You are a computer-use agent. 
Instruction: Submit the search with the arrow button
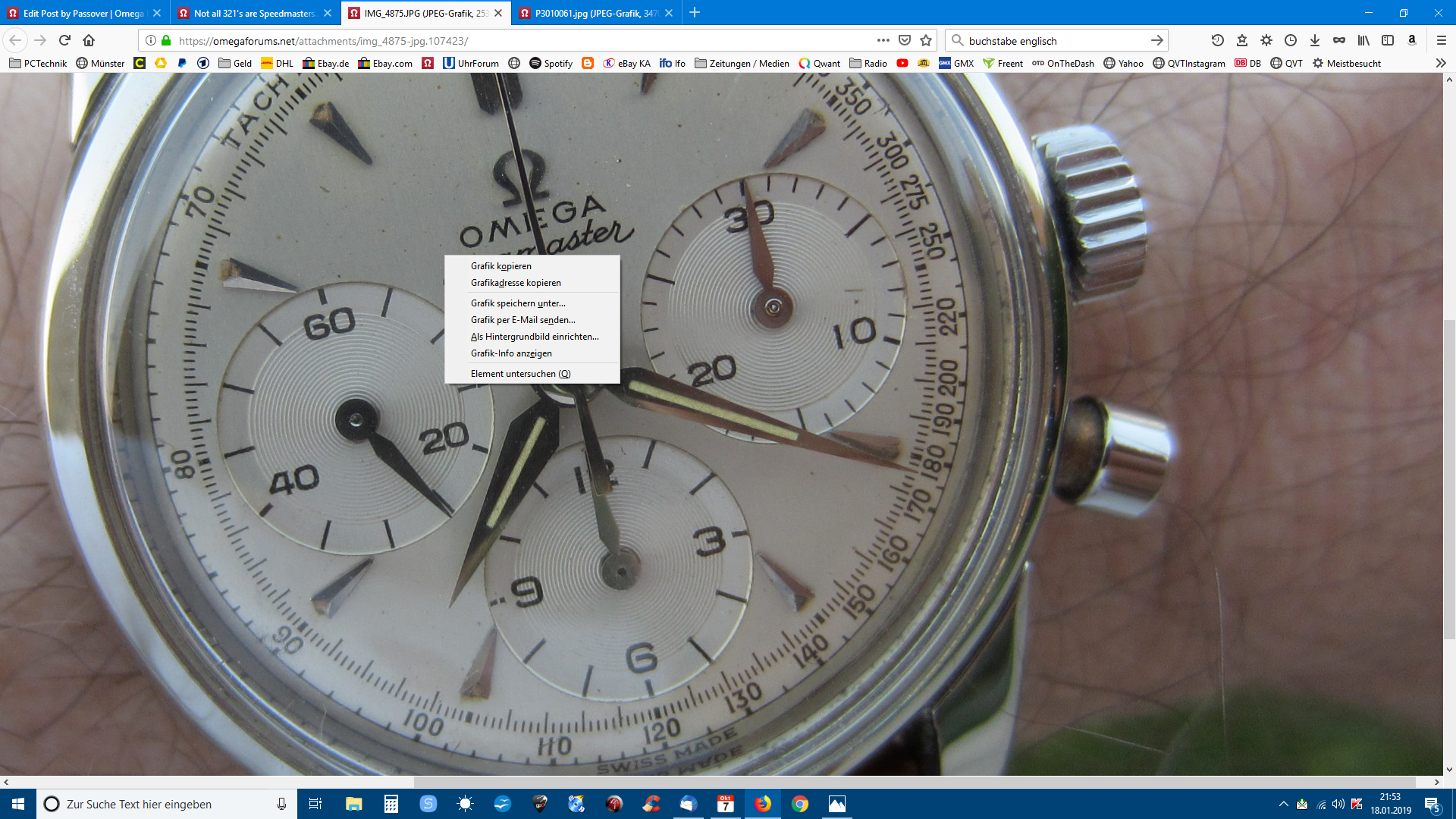1156,40
